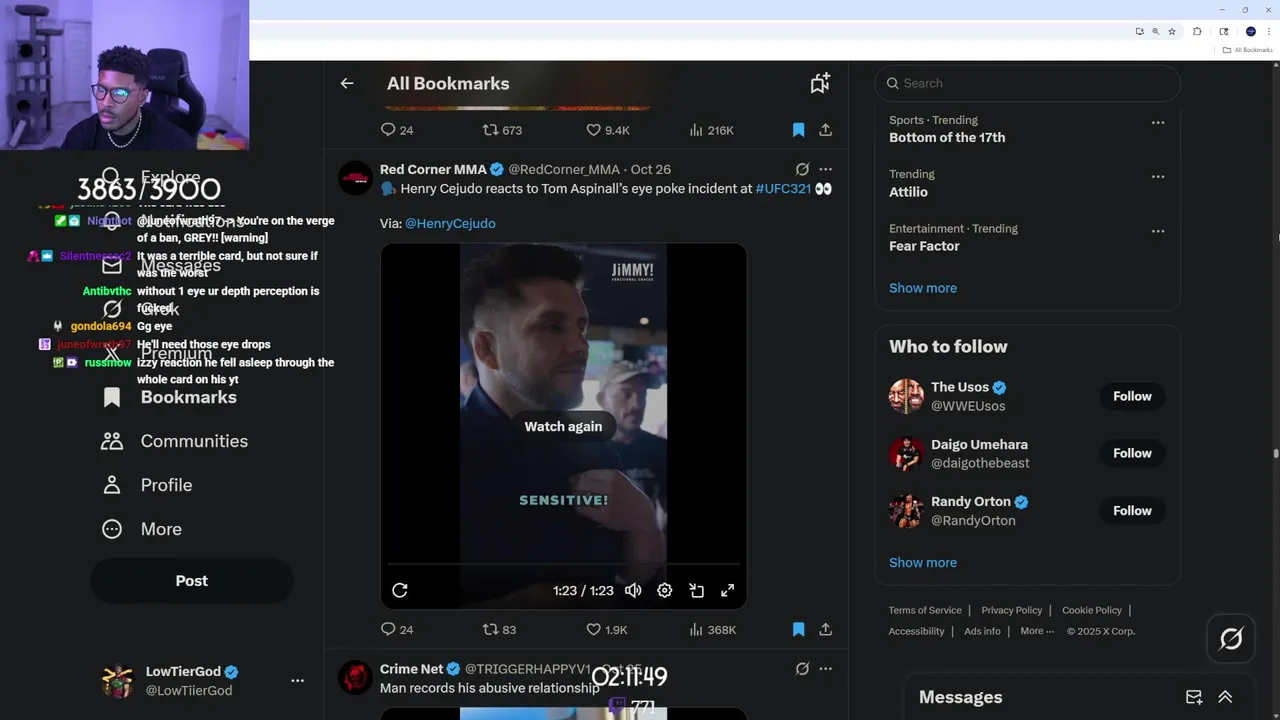
Task: View analytics showing 368K views
Action: click(712, 629)
